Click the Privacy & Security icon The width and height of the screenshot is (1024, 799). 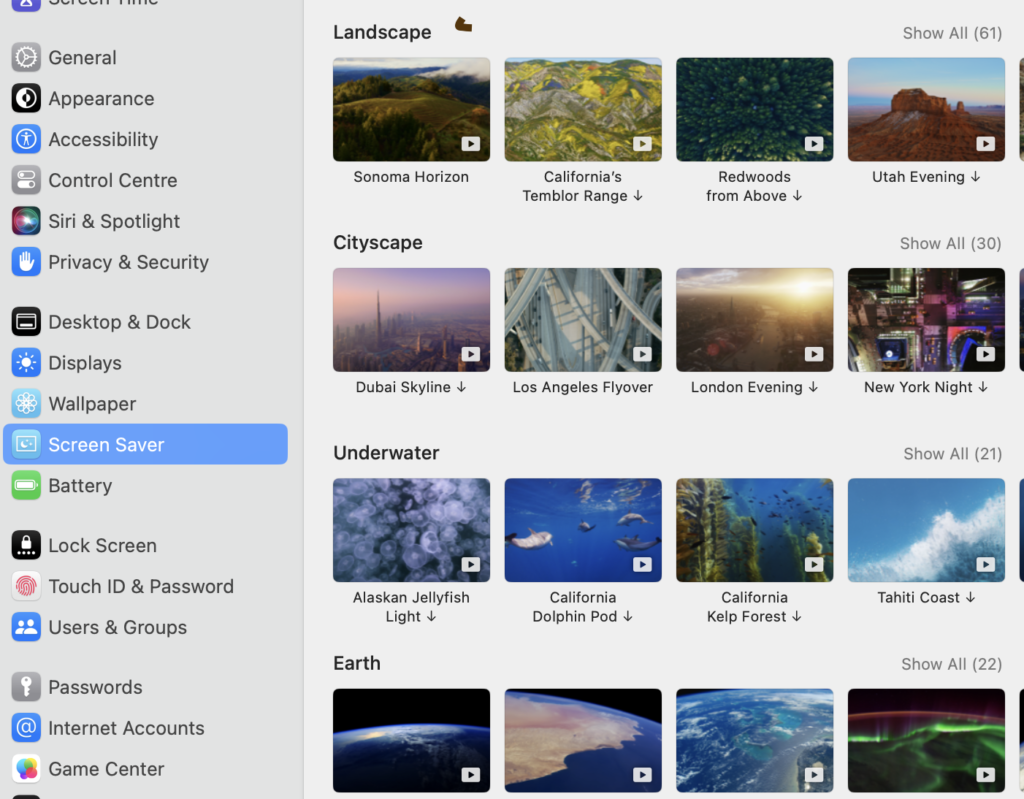click(25, 262)
